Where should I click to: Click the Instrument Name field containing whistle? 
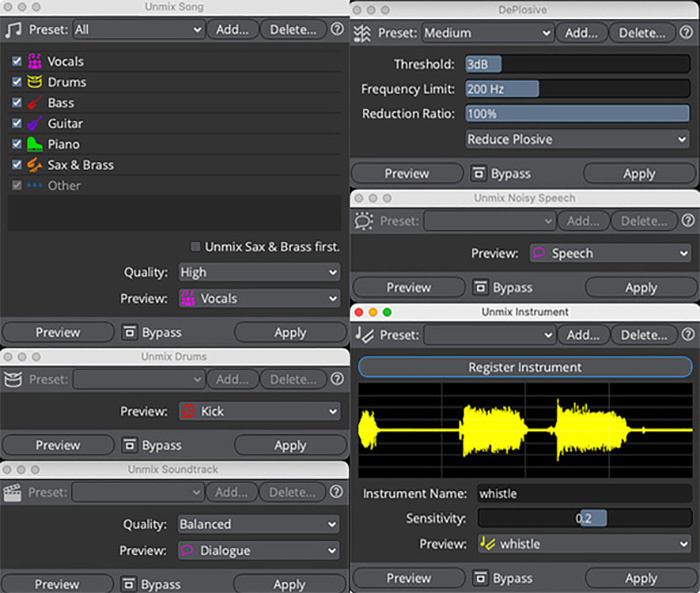[585, 493]
